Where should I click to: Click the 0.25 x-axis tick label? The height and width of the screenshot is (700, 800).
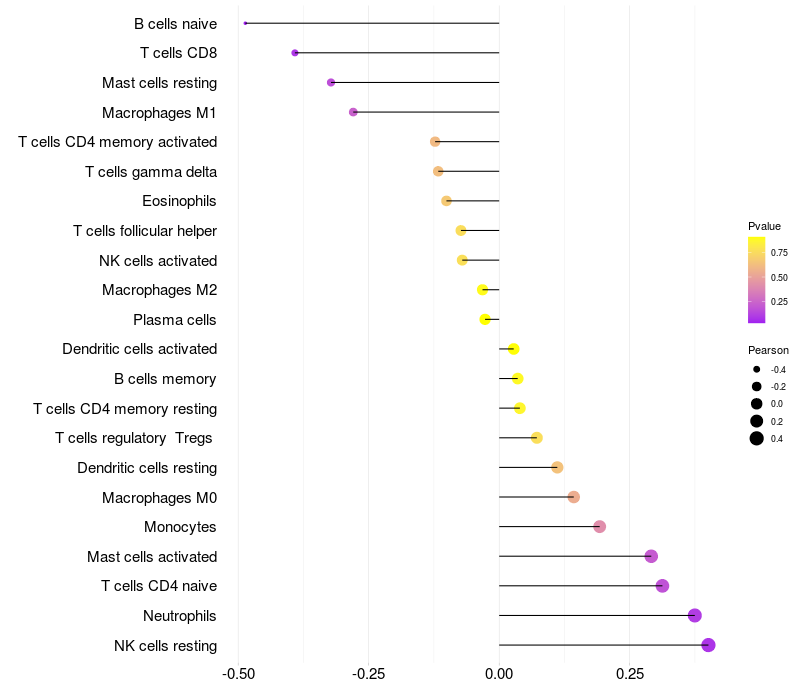click(x=629, y=673)
